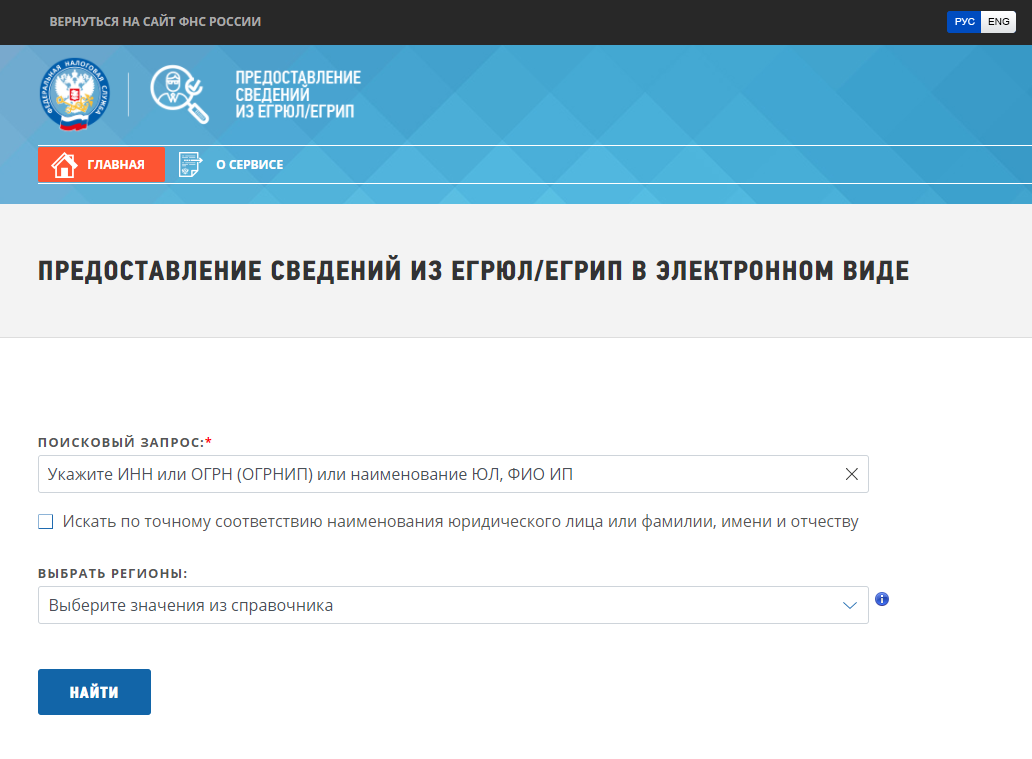
Task: Open the blue info icon near regions
Action: [x=881, y=598]
